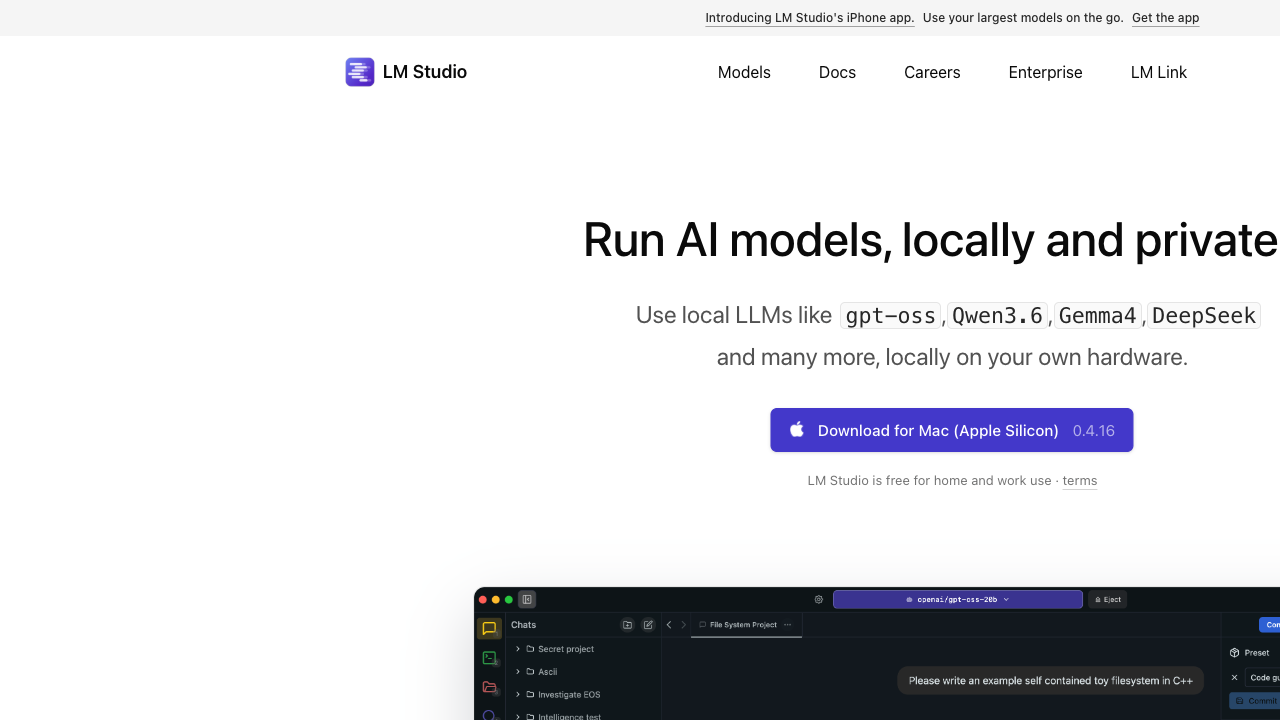The image size is (1280, 720).
Task: Go back with the left arrow icon
Action: [669, 625]
